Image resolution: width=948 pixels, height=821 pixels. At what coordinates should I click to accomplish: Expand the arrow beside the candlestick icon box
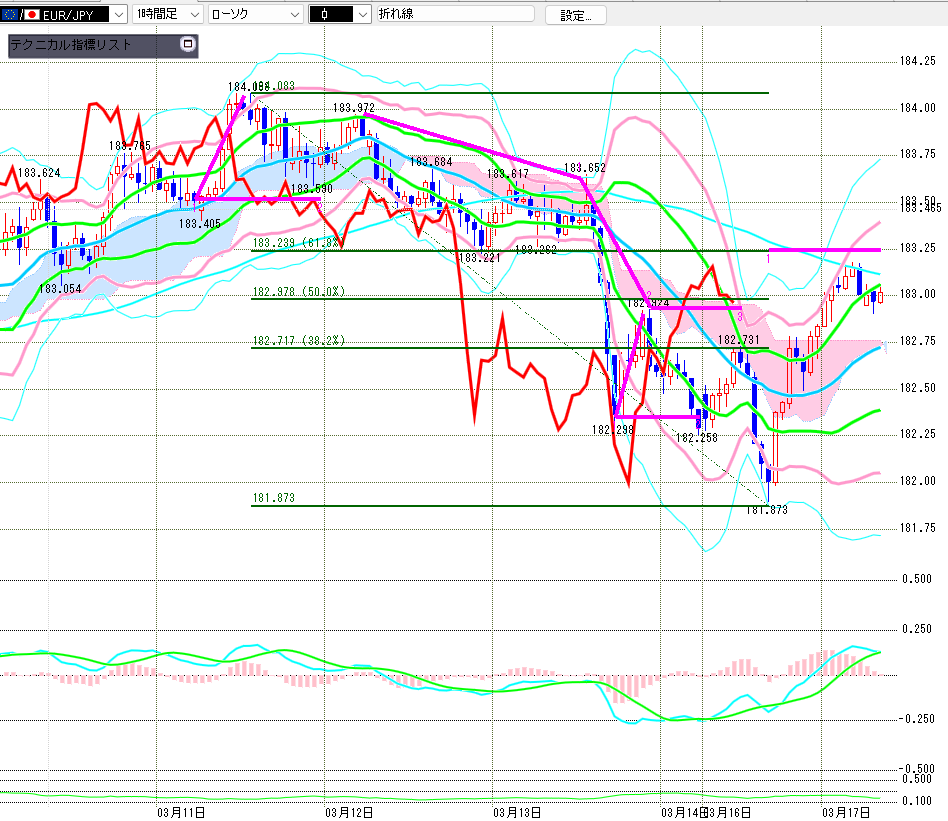point(361,15)
